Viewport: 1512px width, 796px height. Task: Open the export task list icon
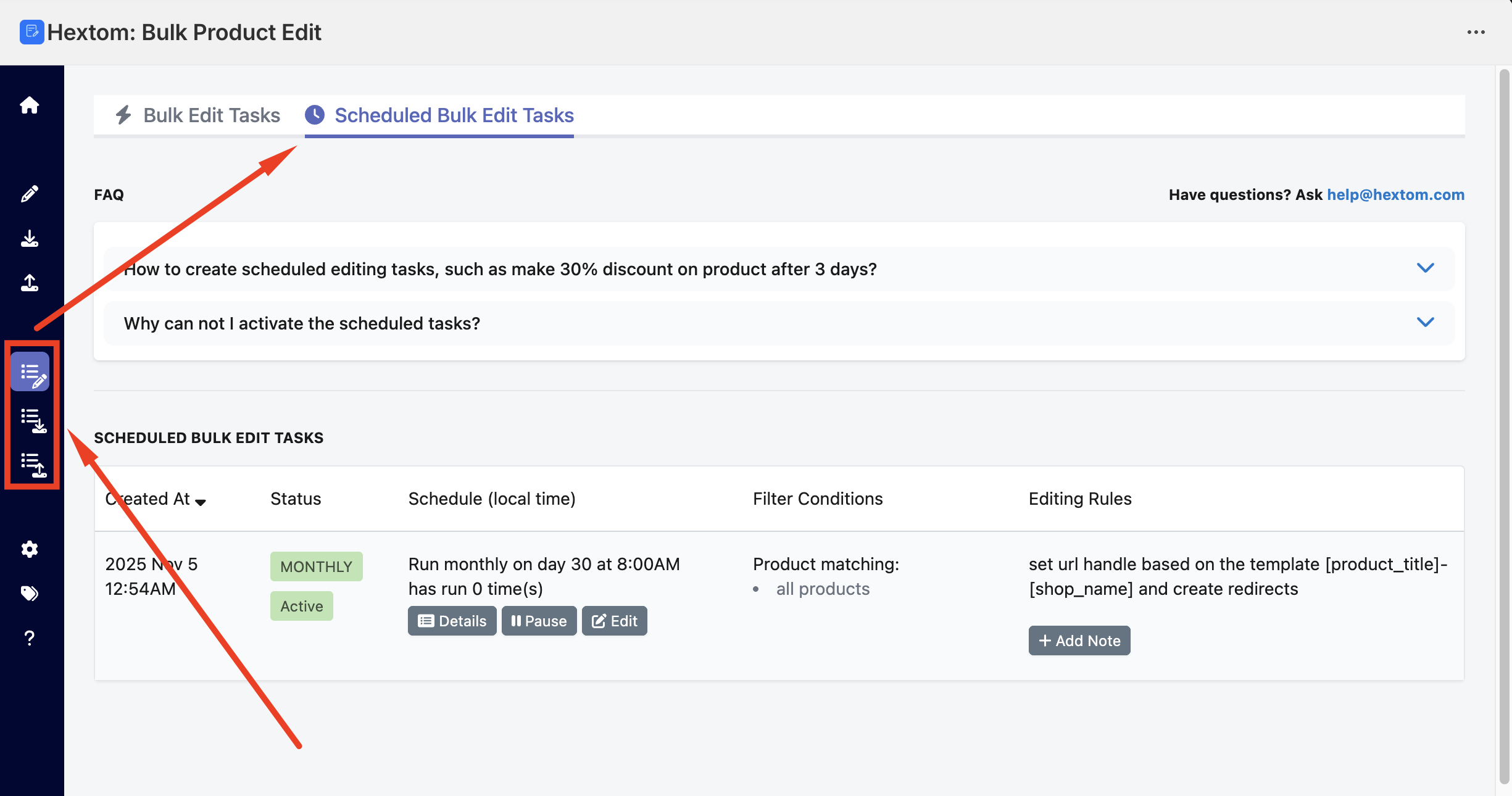tap(32, 420)
